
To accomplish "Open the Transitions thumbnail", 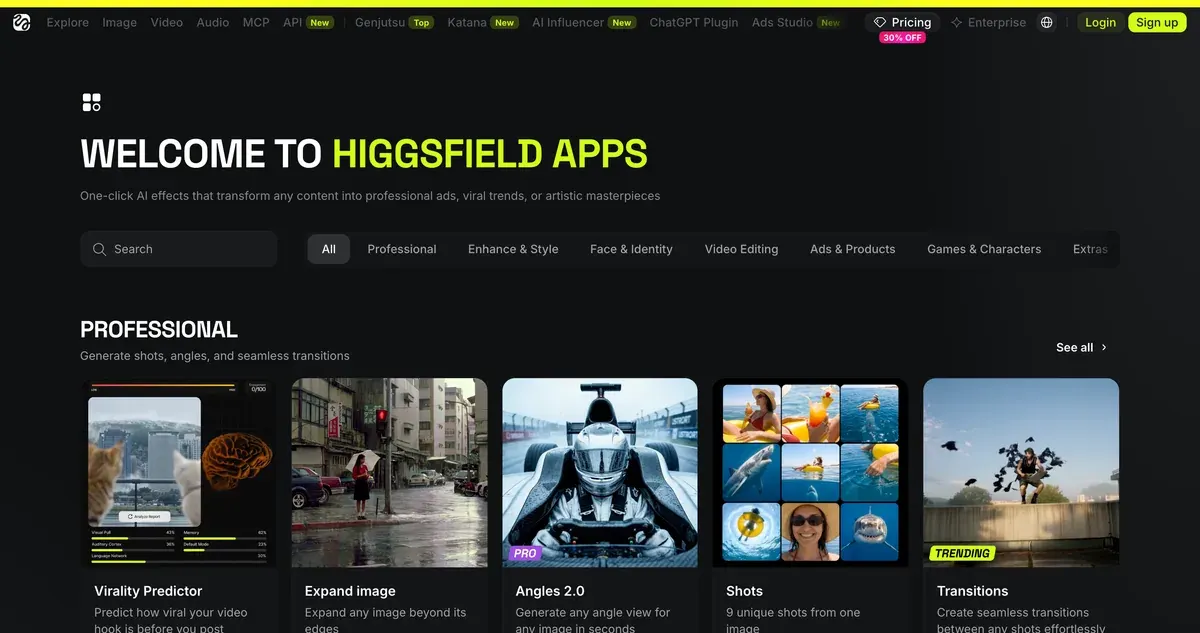I will (x=1021, y=473).
